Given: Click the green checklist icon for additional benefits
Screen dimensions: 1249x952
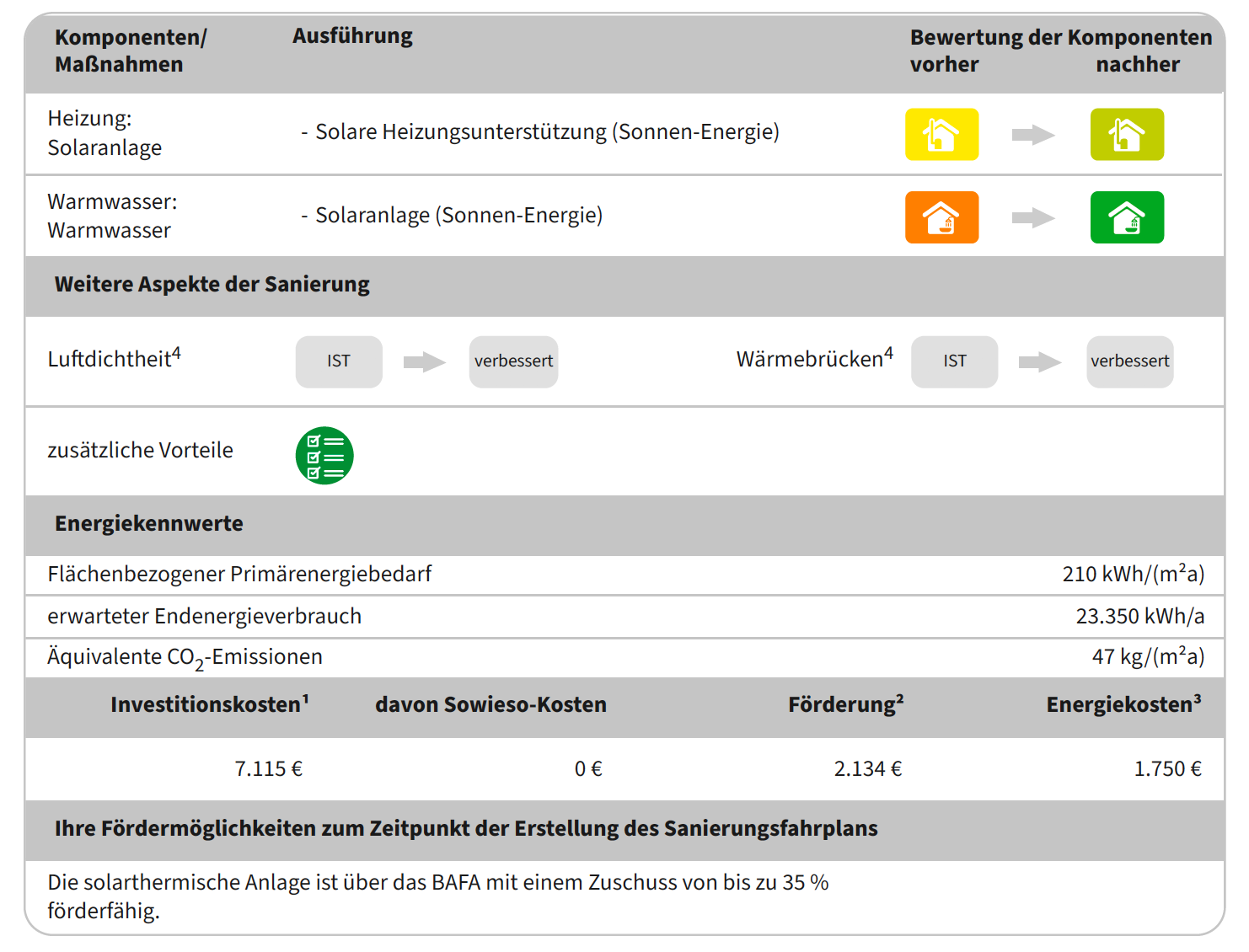Looking at the screenshot, I should pyautogui.click(x=324, y=456).
